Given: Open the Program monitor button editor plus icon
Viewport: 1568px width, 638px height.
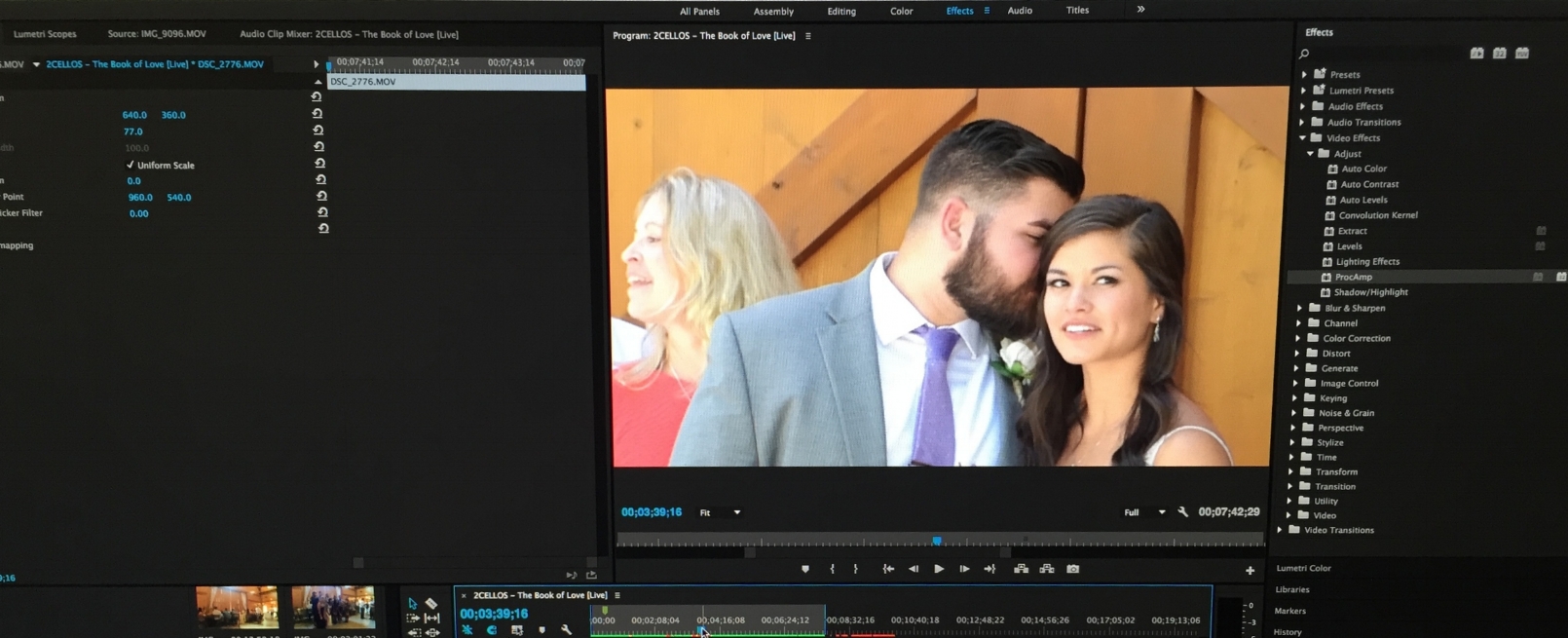Looking at the screenshot, I should pos(1250,571).
